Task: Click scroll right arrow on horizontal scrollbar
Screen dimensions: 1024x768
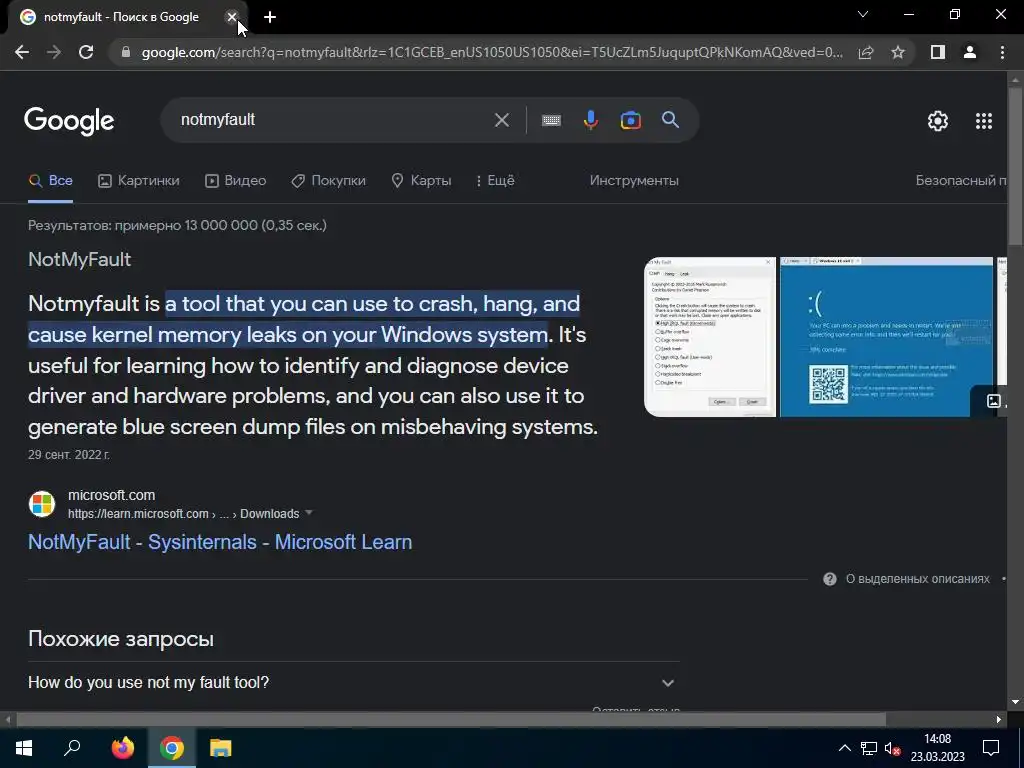Action: tap(999, 720)
